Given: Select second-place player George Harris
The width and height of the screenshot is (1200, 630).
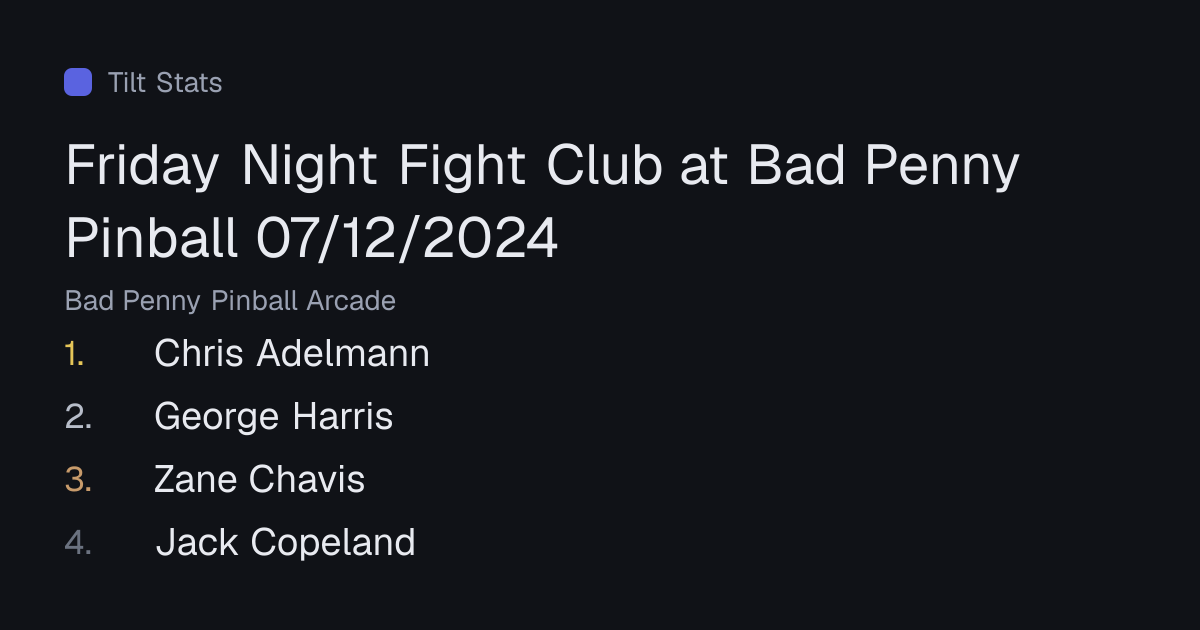Looking at the screenshot, I should click(274, 416).
